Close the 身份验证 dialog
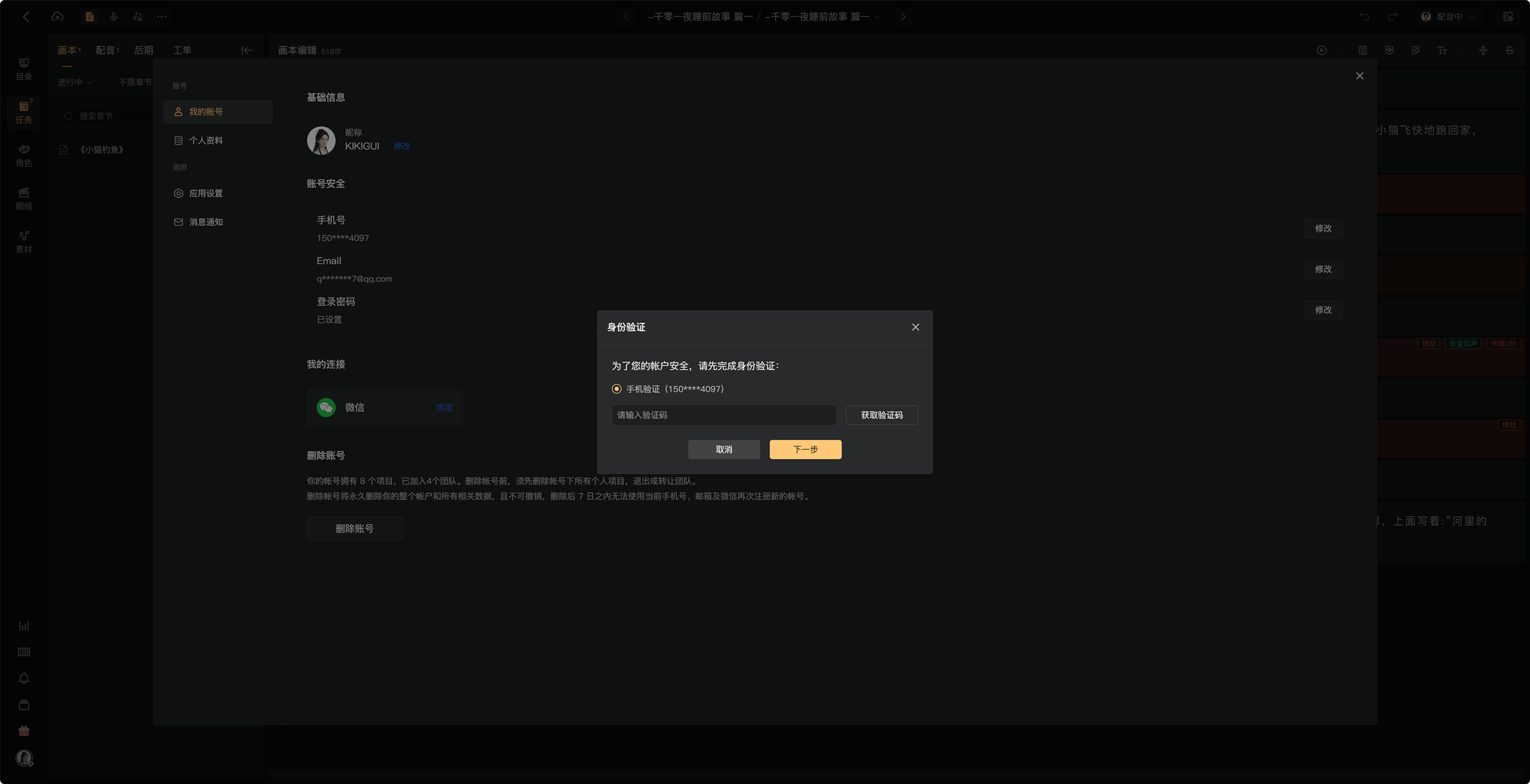This screenshot has width=1530, height=784. tap(915, 327)
